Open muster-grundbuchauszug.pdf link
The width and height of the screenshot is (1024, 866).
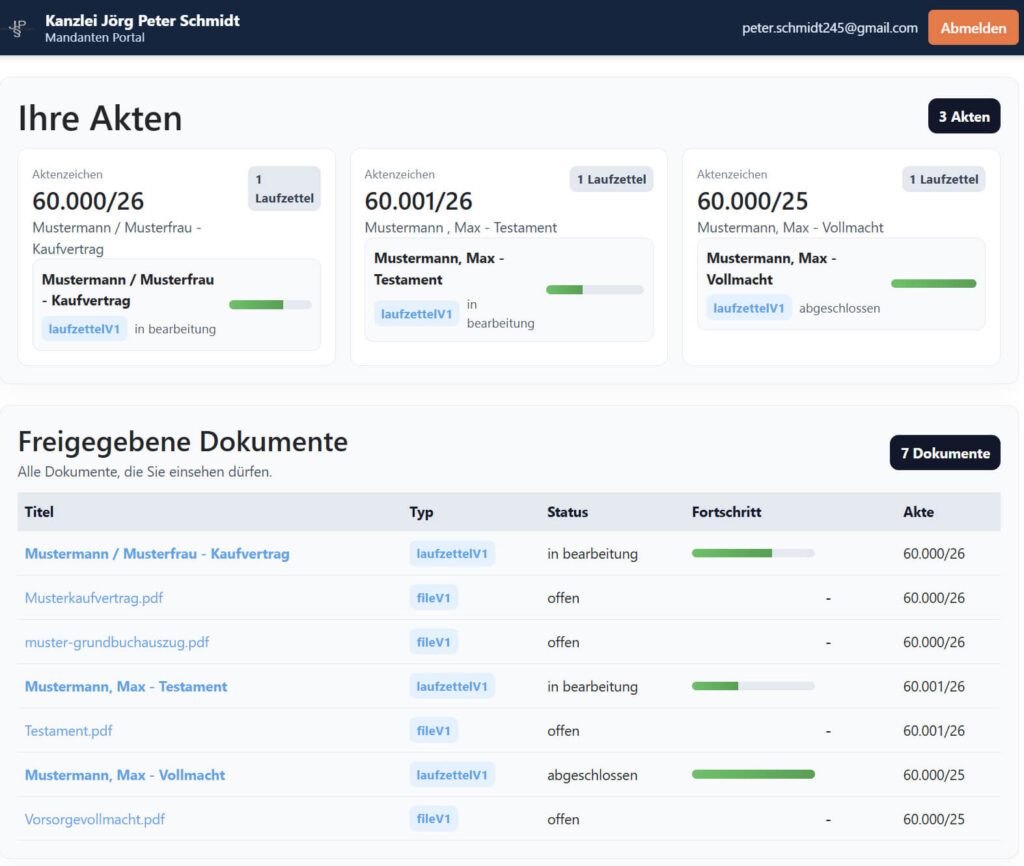(x=116, y=642)
